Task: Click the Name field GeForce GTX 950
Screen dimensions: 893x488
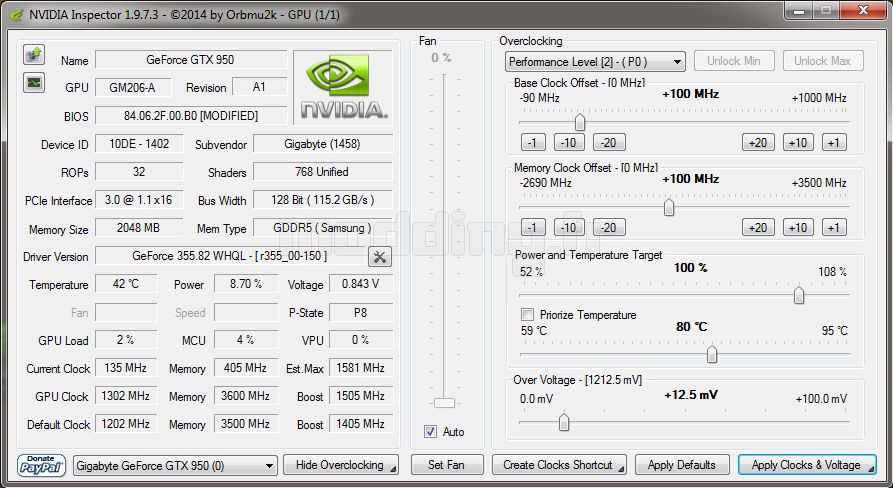Action: [191, 60]
